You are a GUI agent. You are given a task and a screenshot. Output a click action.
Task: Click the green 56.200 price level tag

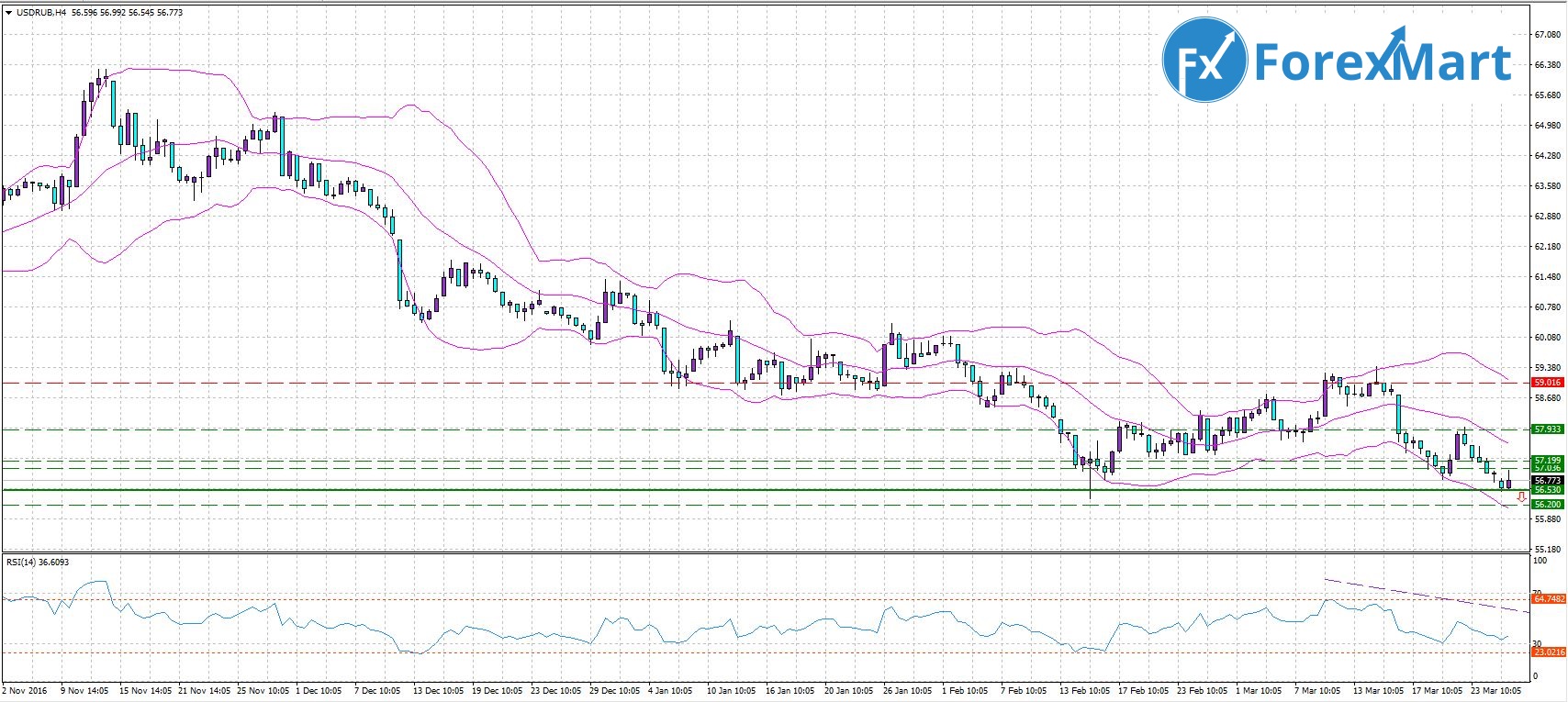(x=1547, y=504)
